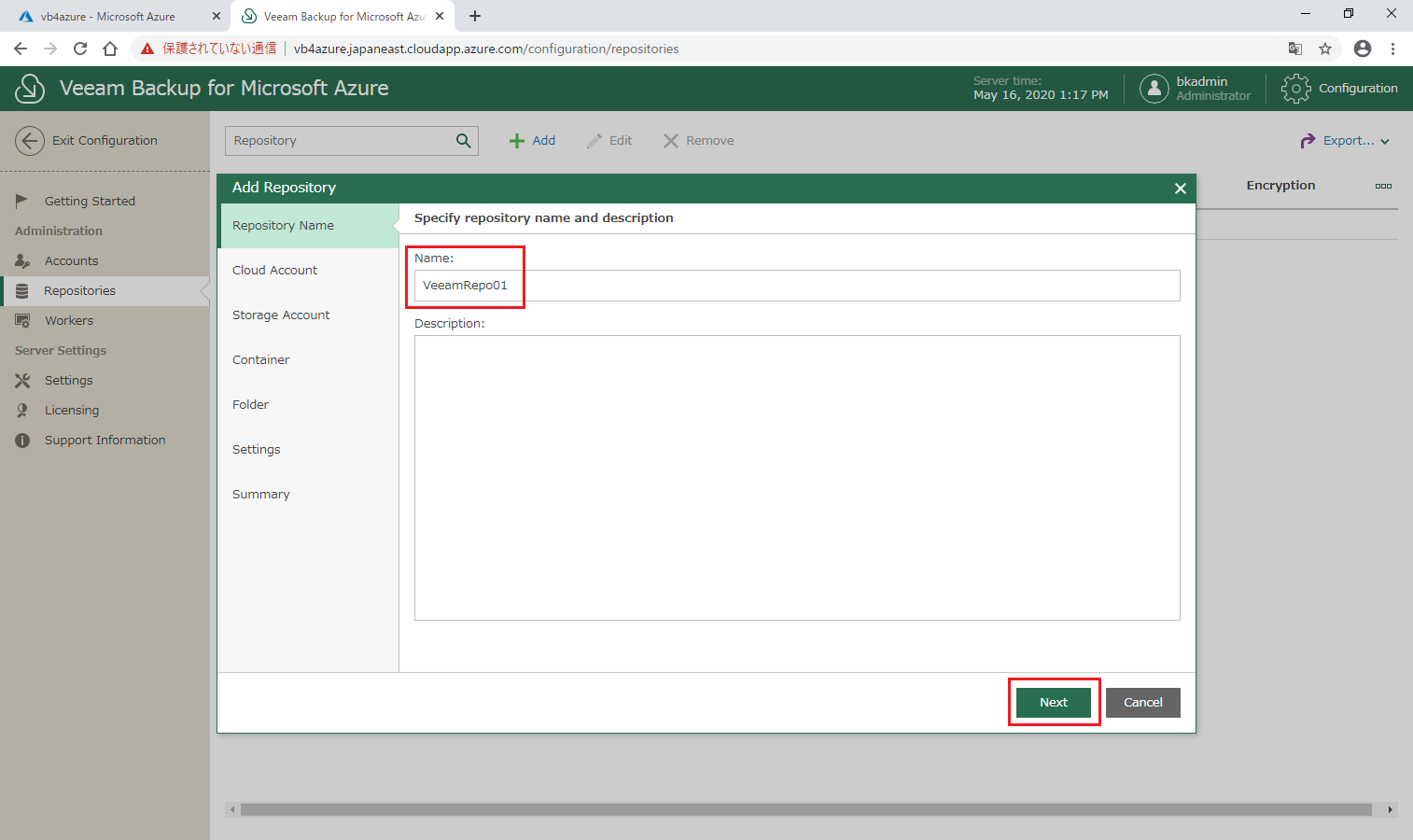Image resolution: width=1413 pixels, height=840 pixels.
Task: Open column chooser icon next to Encryption
Action: tap(1383, 186)
